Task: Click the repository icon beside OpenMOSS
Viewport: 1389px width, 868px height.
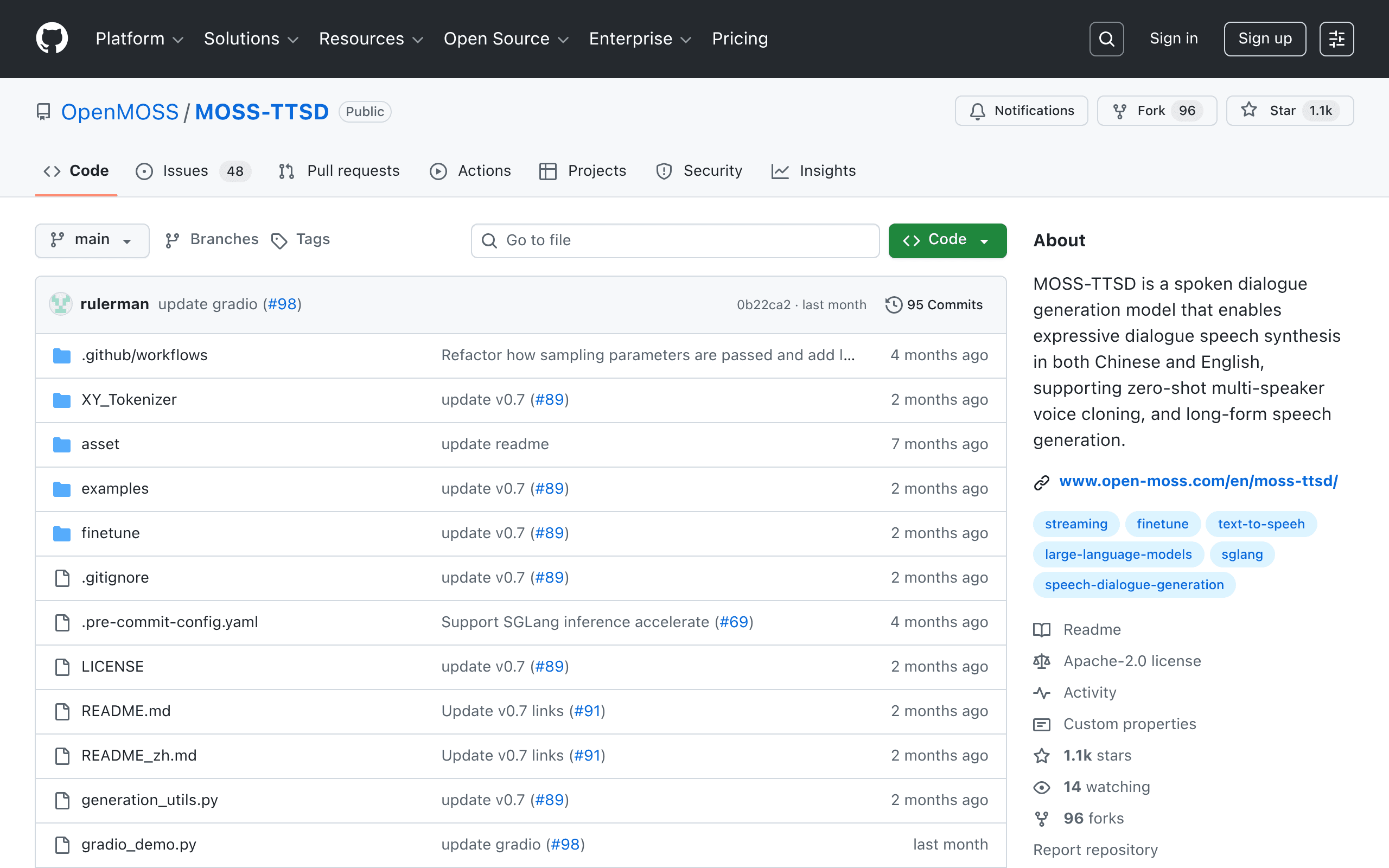Action: (x=43, y=111)
